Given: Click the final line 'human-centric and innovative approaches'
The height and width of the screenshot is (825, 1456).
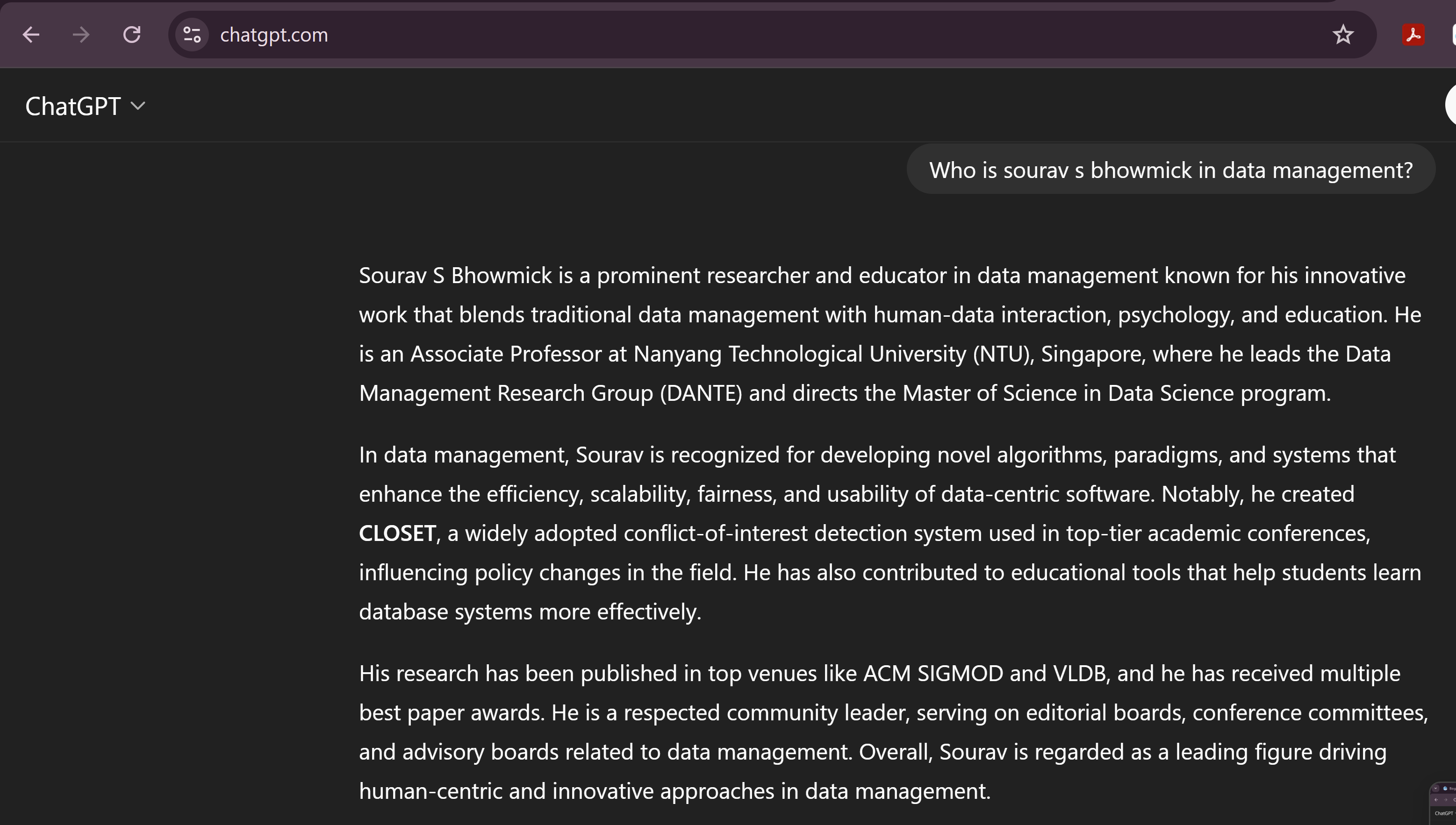Looking at the screenshot, I should (x=674, y=791).
